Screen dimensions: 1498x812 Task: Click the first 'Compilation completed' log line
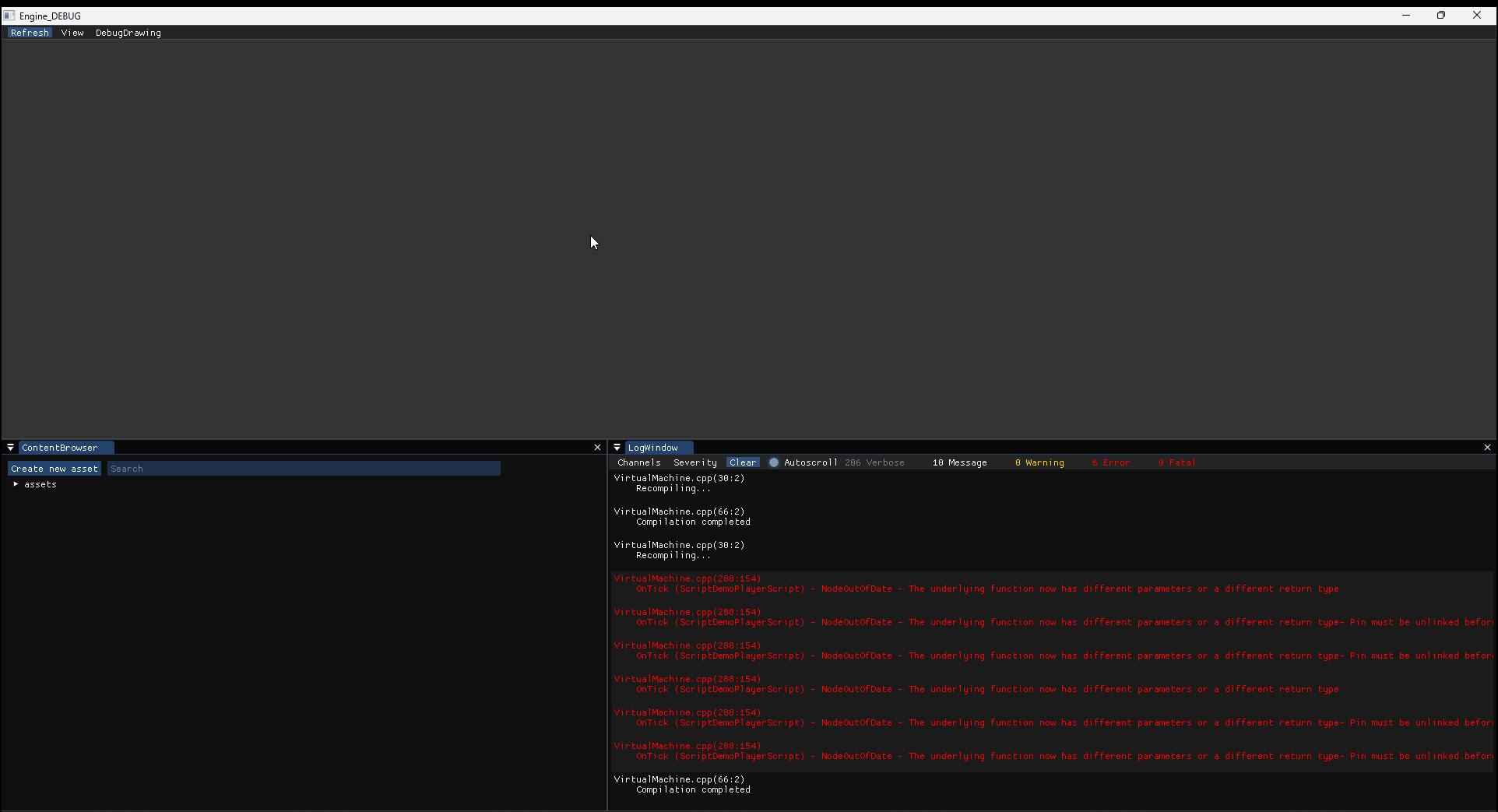pos(693,522)
